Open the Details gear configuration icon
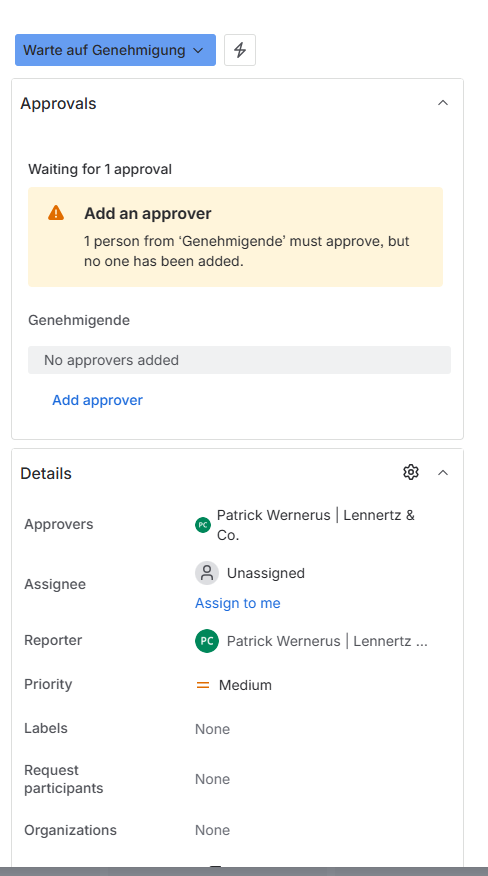The width and height of the screenshot is (488, 876). click(x=411, y=472)
